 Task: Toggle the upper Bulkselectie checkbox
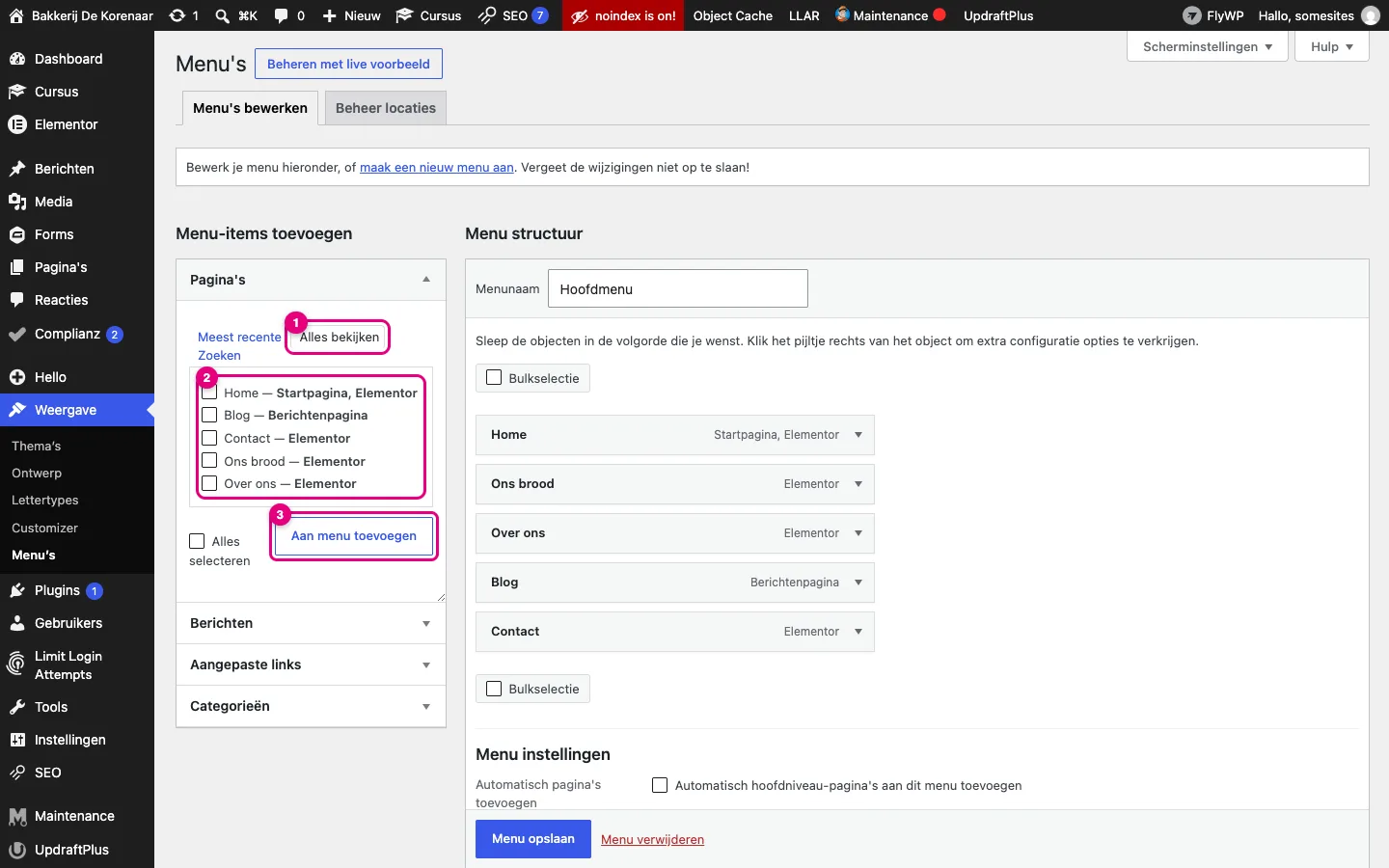click(x=494, y=378)
